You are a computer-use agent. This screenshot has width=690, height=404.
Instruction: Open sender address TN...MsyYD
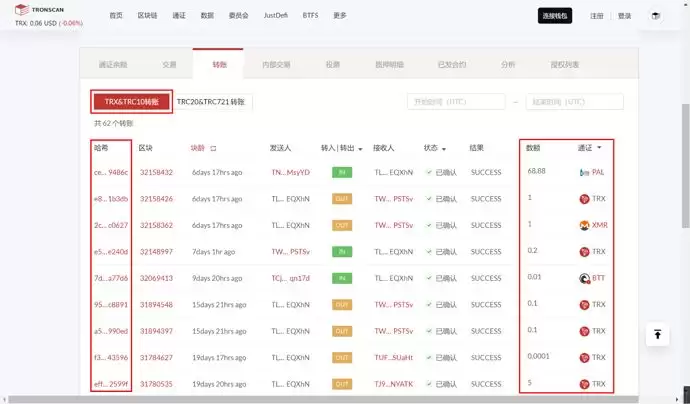pos(290,172)
